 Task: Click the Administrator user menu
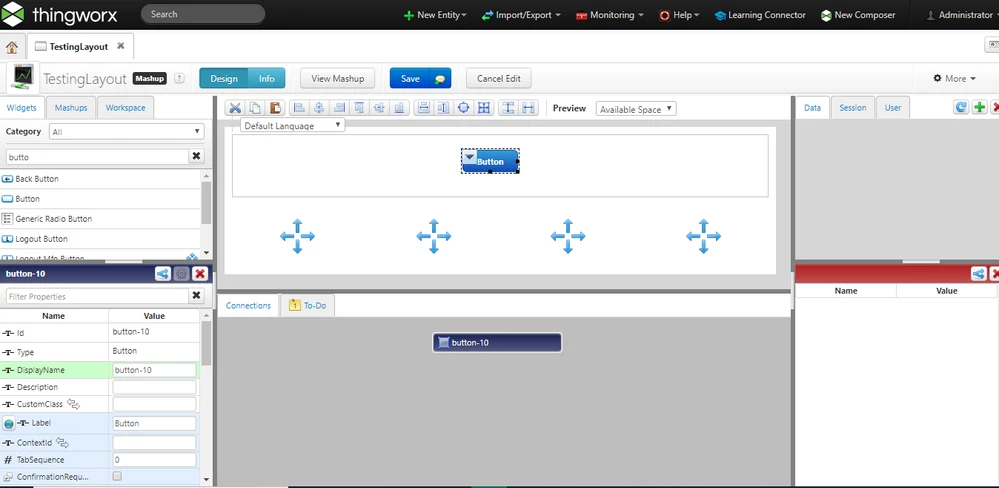pyautogui.click(x=962, y=15)
